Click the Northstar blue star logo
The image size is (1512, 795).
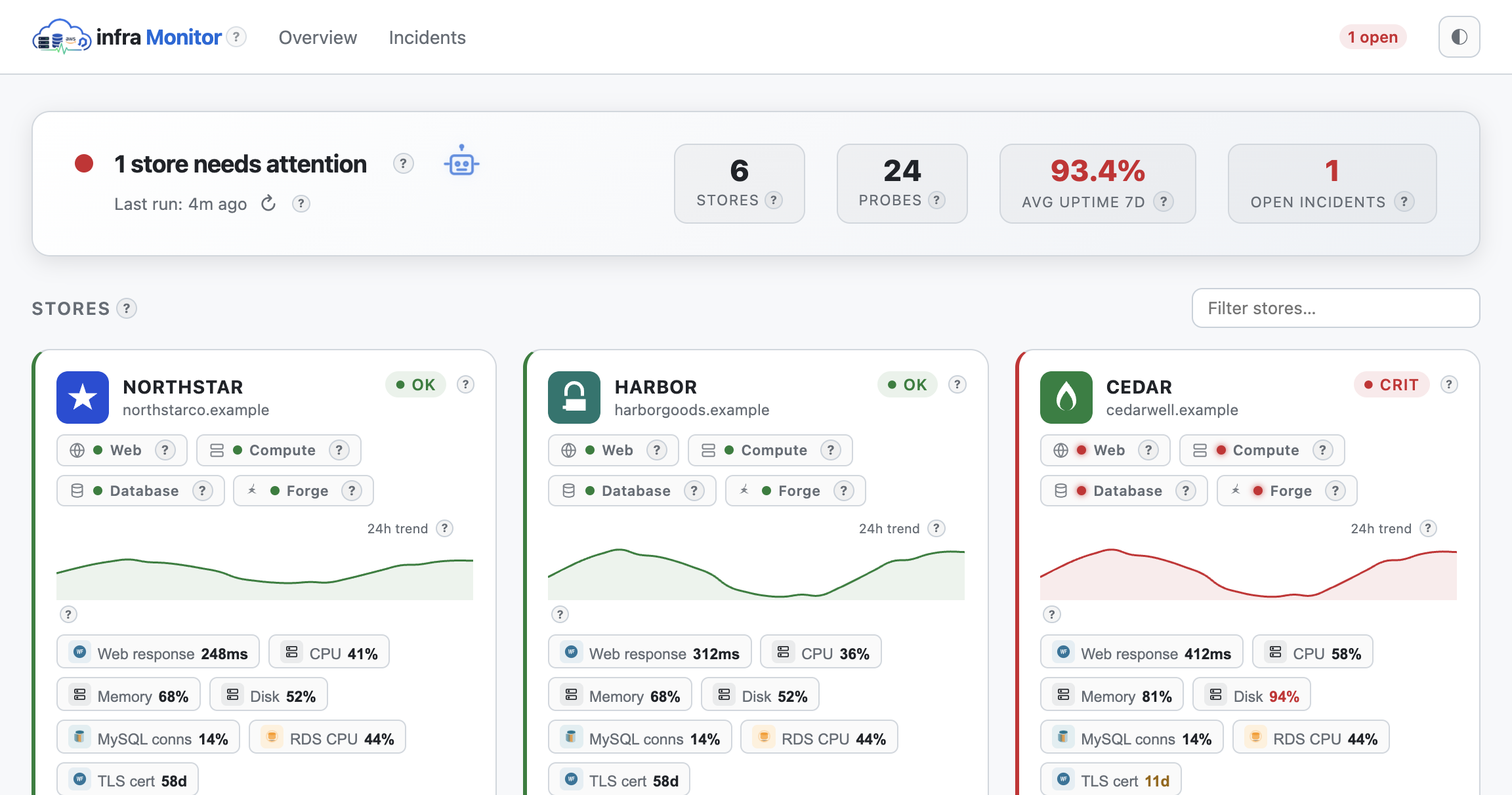83,397
